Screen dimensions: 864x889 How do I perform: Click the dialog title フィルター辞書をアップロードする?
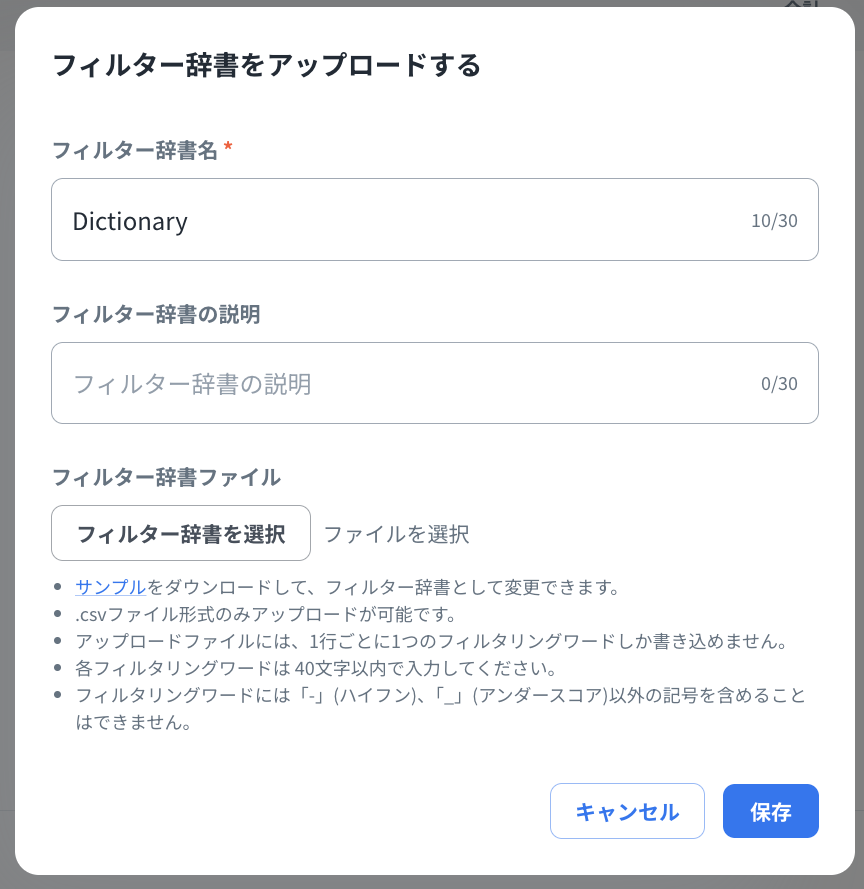pyautogui.click(x=266, y=66)
